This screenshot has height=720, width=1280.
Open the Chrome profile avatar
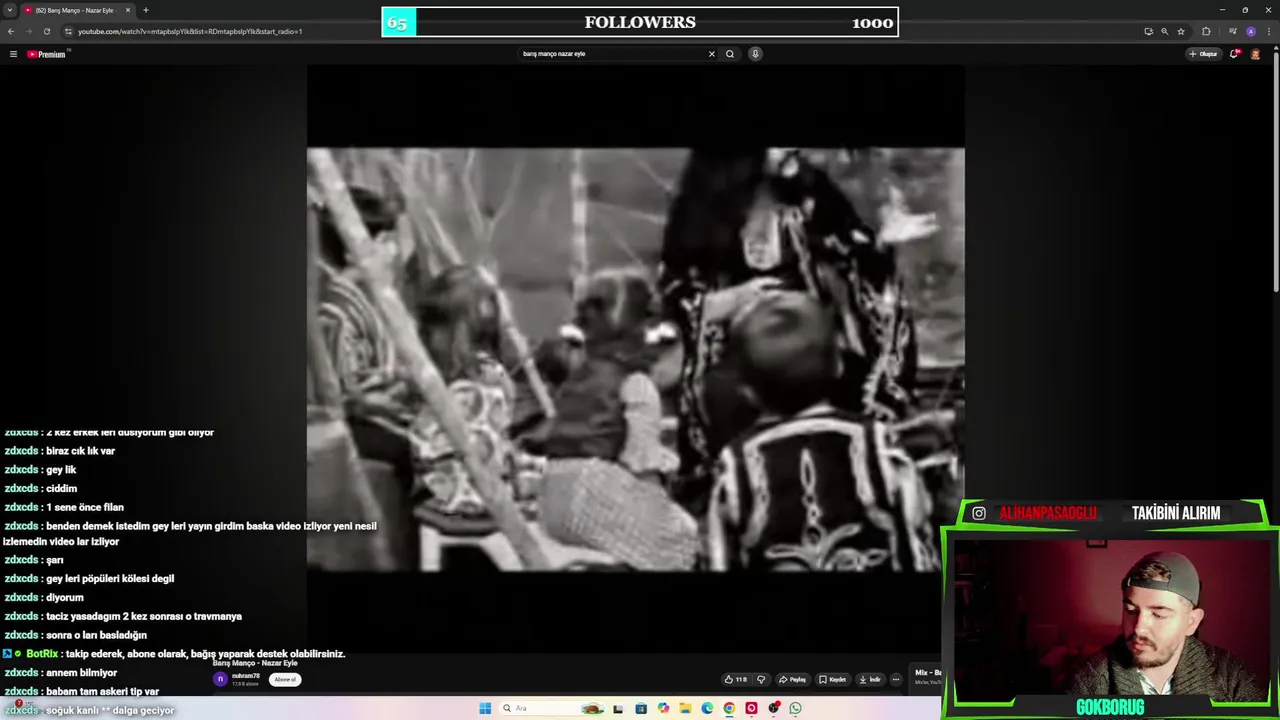(1250, 31)
